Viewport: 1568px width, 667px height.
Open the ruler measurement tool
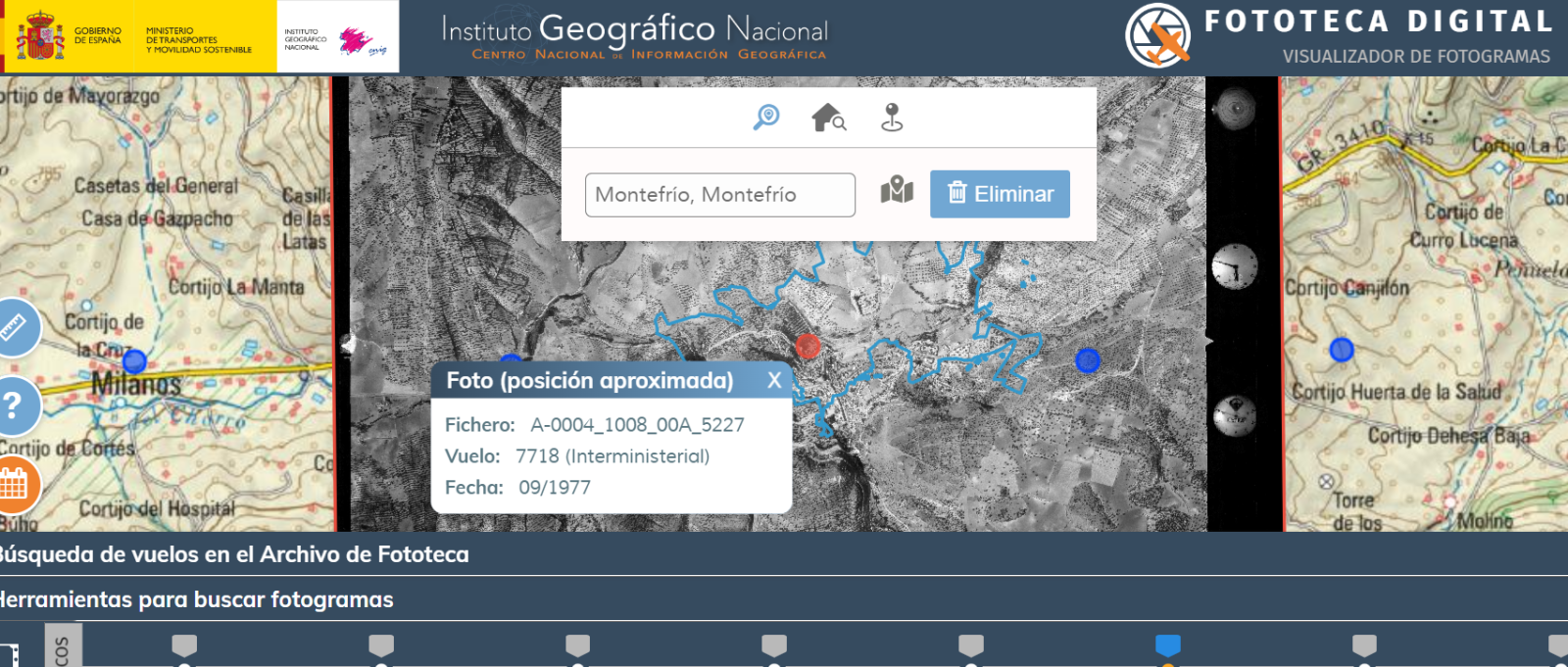tap(14, 327)
